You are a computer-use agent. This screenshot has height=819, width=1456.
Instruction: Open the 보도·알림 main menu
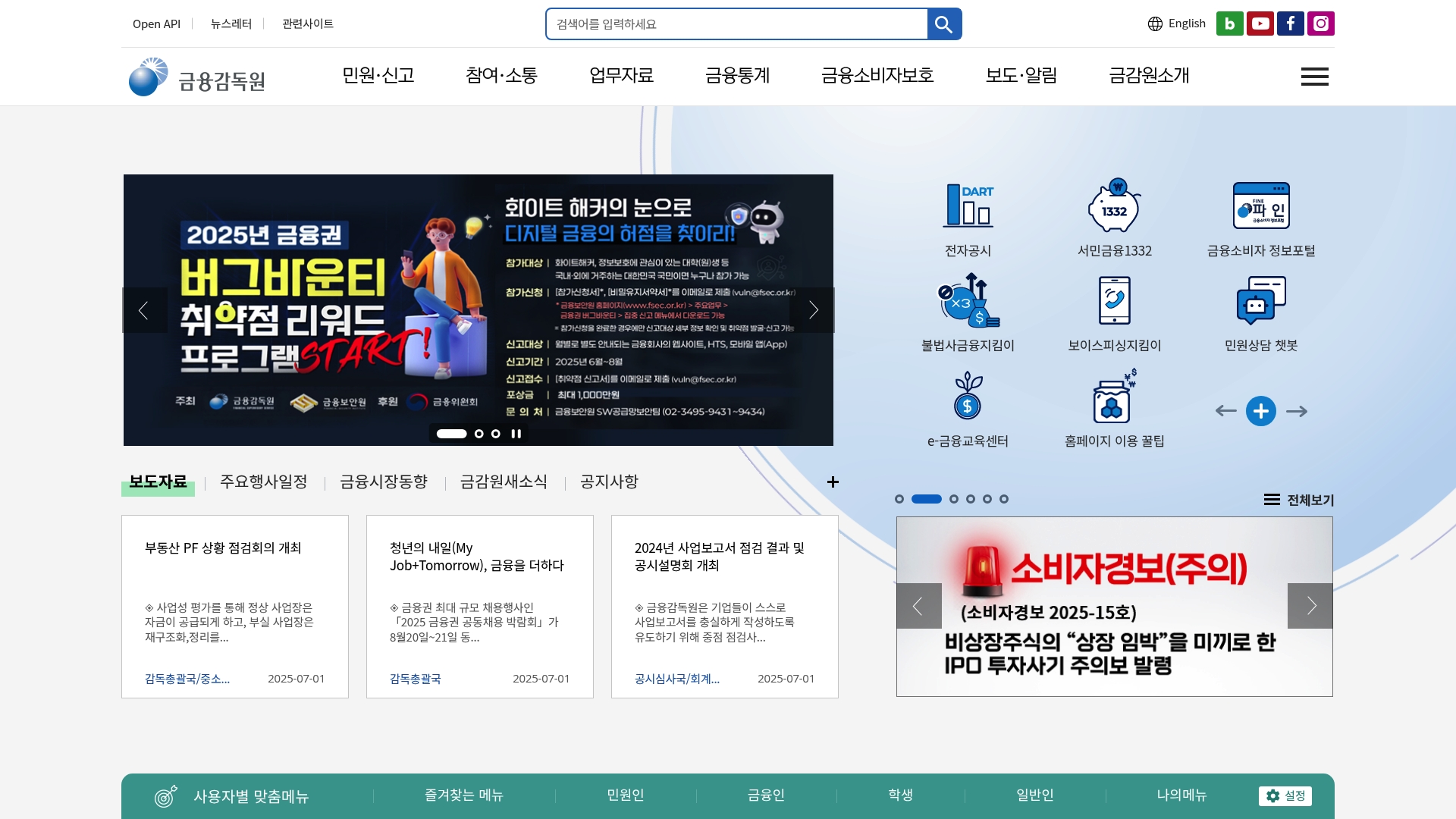pyautogui.click(x=1021, y=75)
